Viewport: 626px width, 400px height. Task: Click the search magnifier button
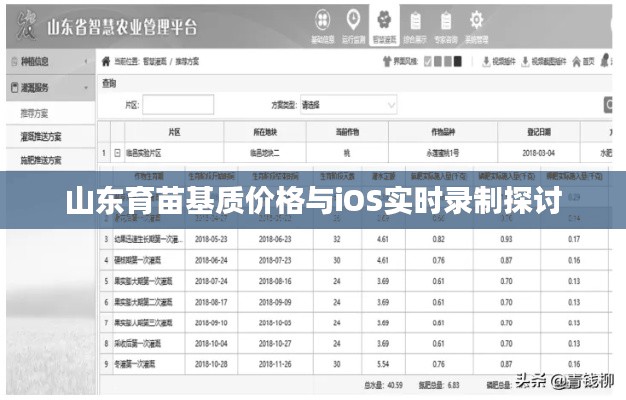[x=611, y=104]
